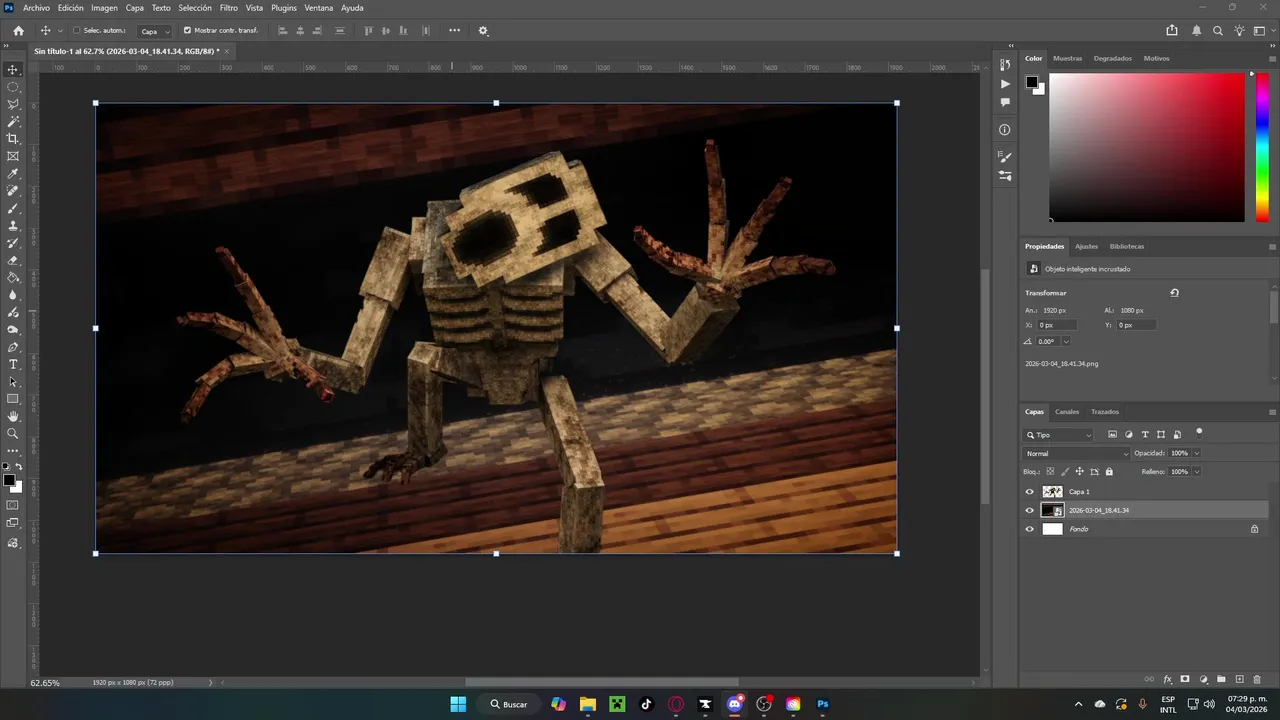Viewport: 1280px width, 720px height.
Task: Open the rotation angle dropdown in Propiedades
Action: pos(1066,342)
